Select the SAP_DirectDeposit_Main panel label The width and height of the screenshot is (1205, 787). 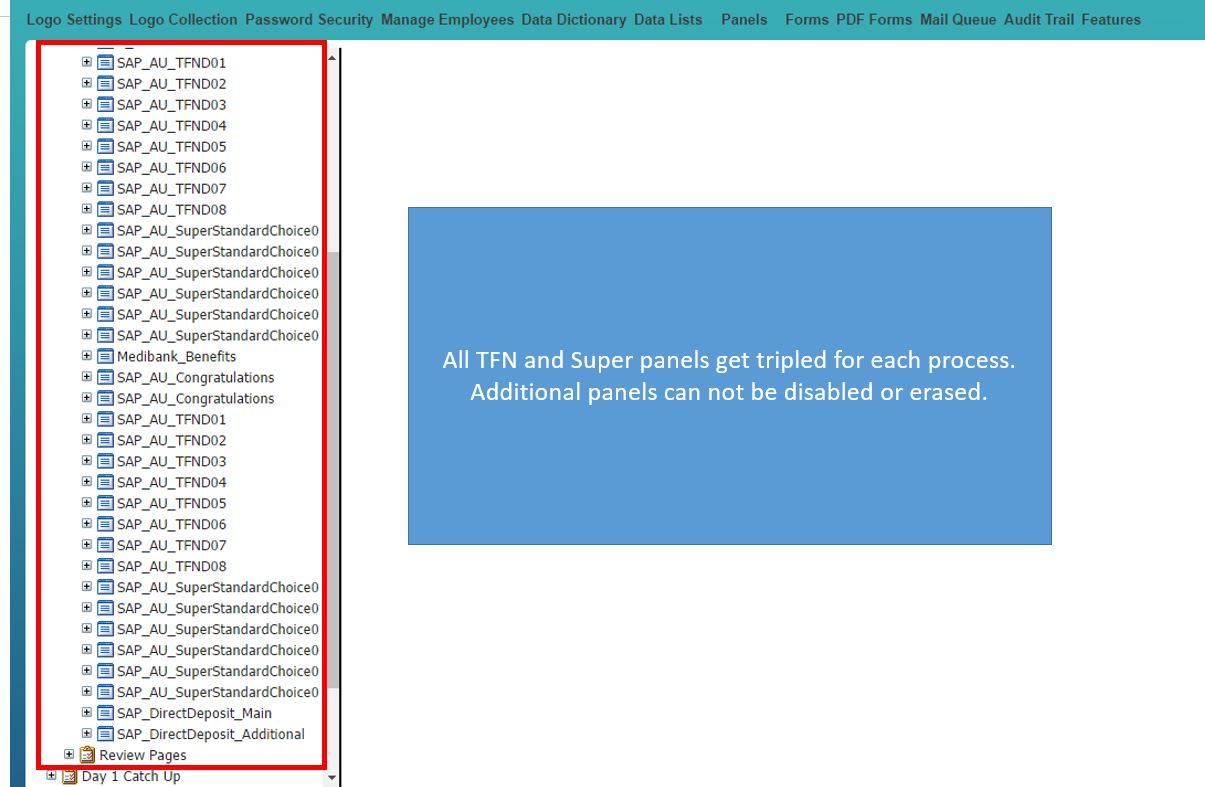[194, 713]
